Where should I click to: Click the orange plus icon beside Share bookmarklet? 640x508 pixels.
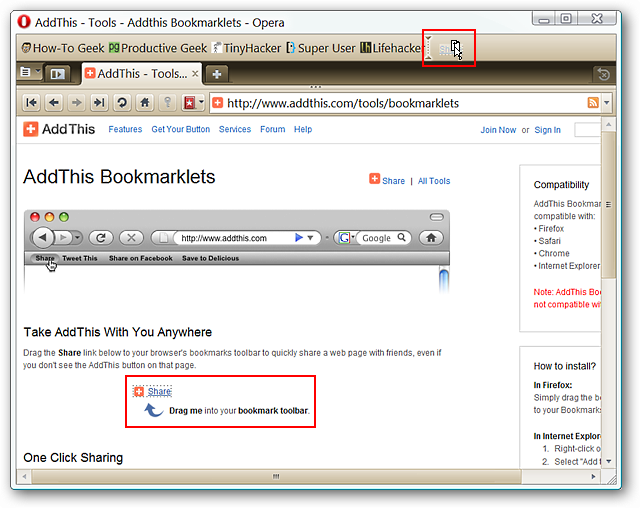click(x=139, y=392)
